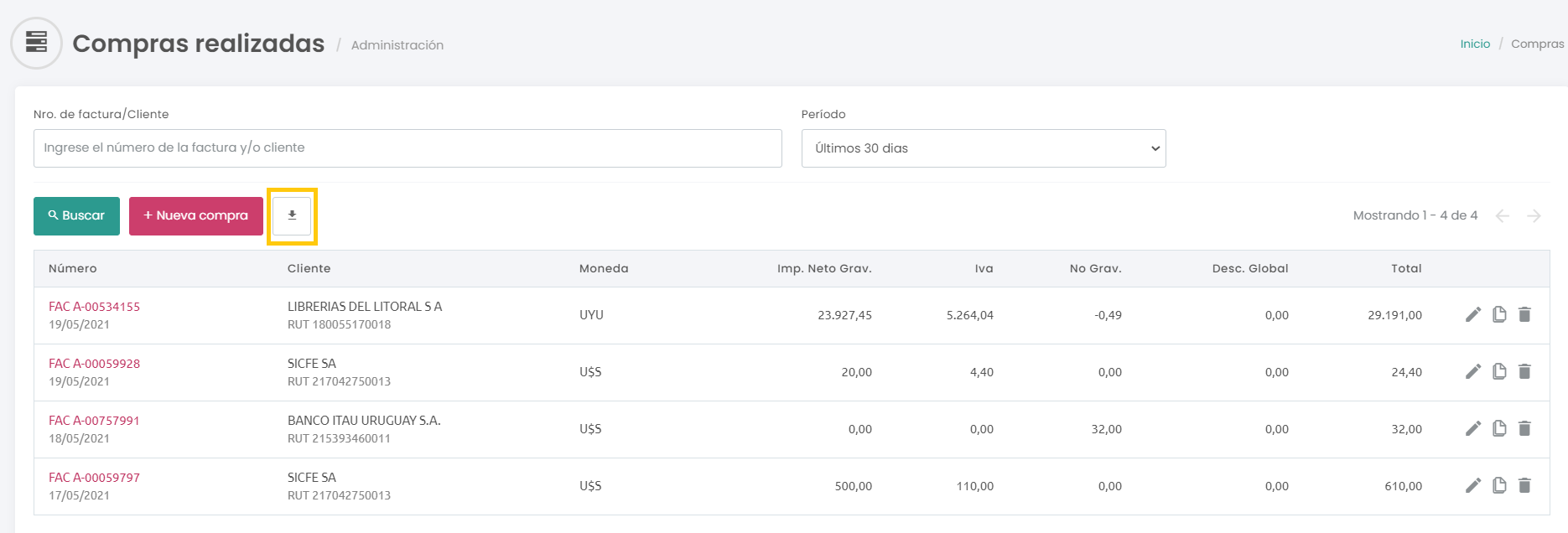Duplicate purchase FAC A-00757991 copy icon
Viewport: 1568px width, 533px height.
click(1499, 428)
